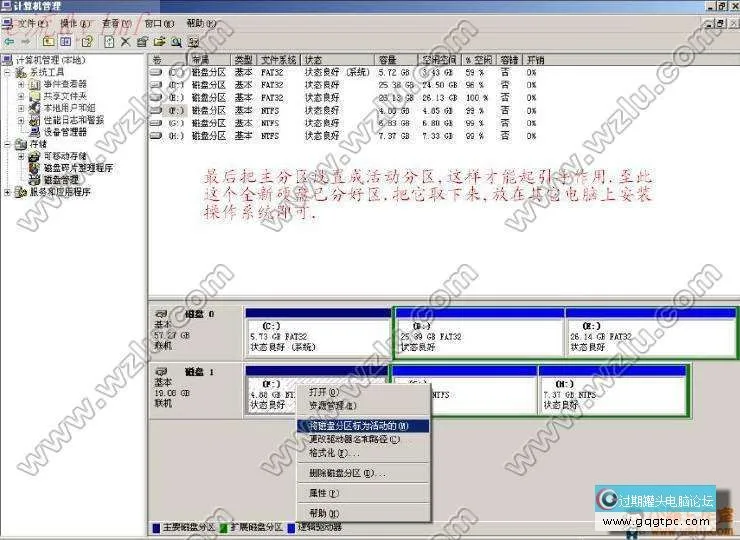Click the Back arrow toolbar icon
Screen dimensions: 740x540
click(9, 42)
